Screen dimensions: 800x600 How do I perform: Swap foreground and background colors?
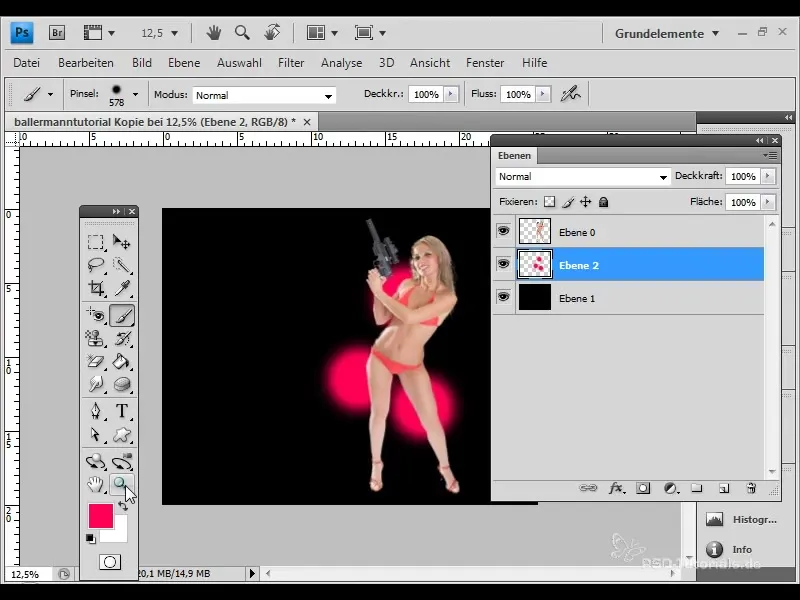123,506
